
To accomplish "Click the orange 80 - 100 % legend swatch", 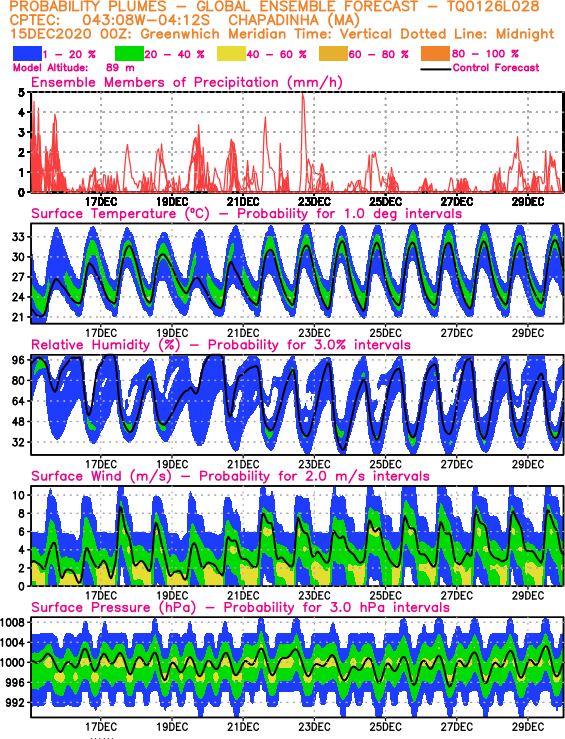I will [436, 54].
